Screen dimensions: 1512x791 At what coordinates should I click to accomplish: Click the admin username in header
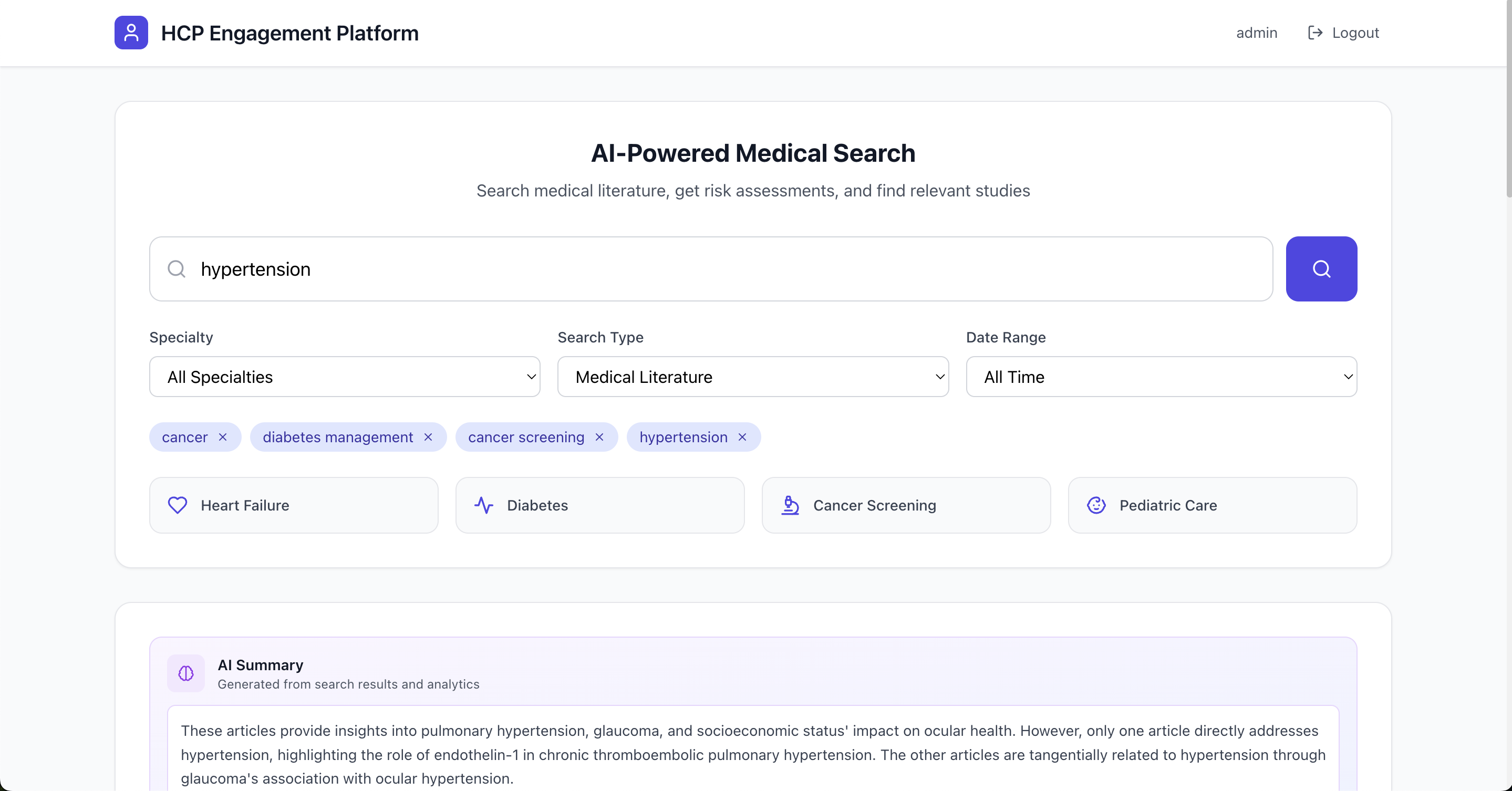click(1256, 33)
